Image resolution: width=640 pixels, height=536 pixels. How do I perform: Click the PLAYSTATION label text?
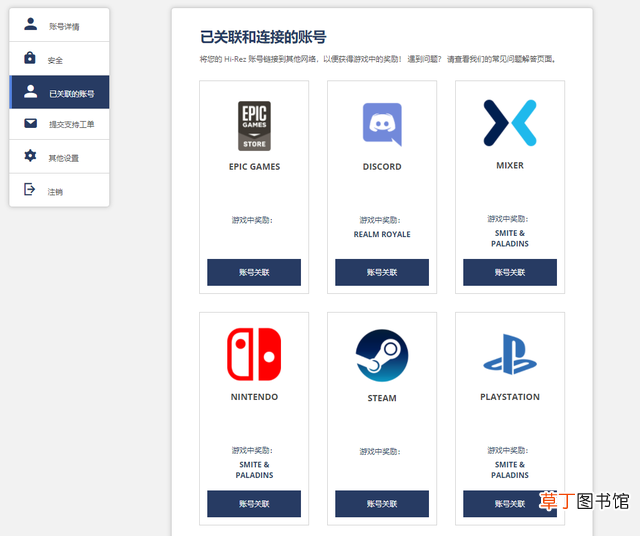pyautogui.click(x=510, y=397)
